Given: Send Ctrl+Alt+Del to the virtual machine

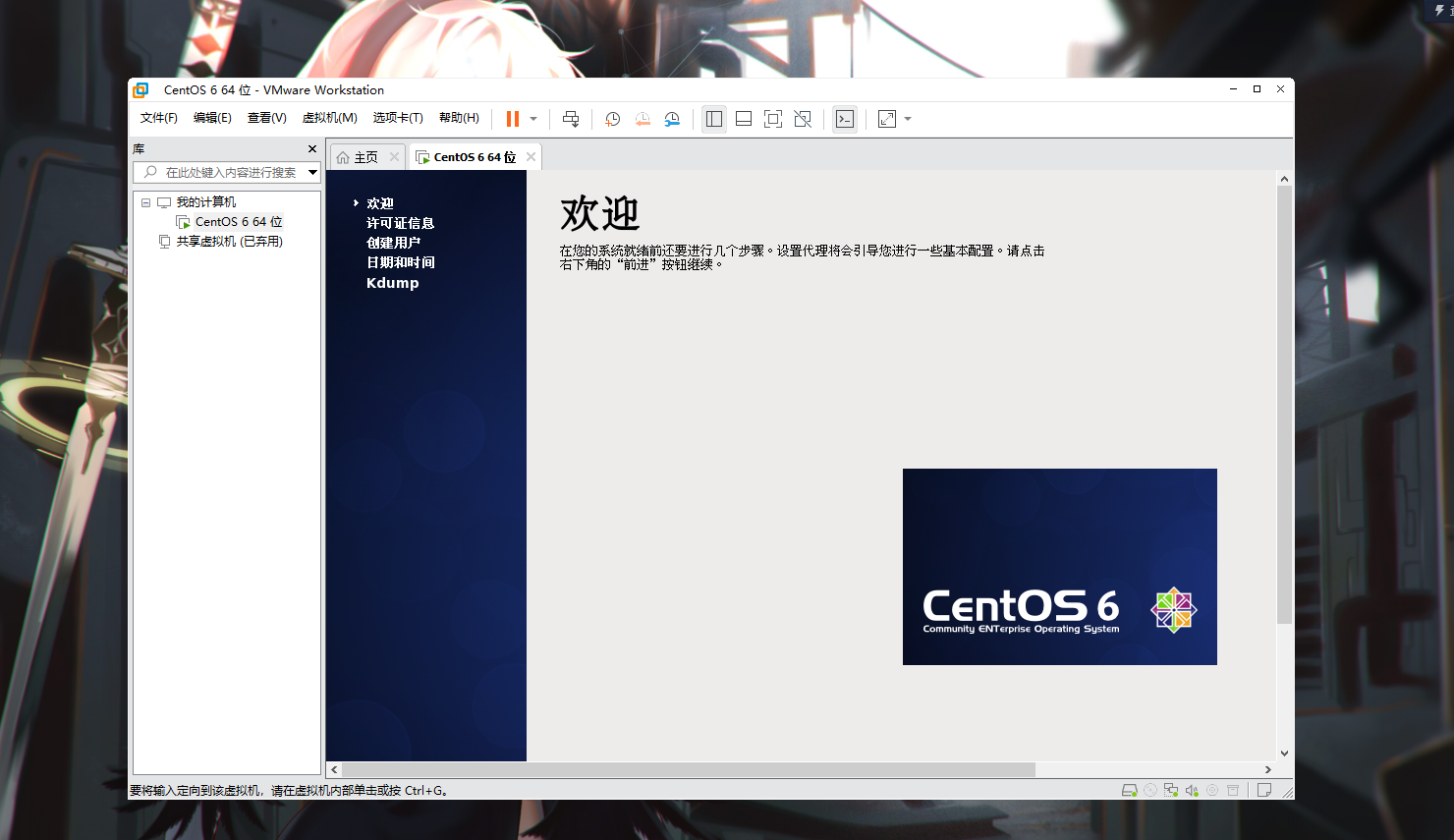Looking at the screenshot, I should 571,119.
